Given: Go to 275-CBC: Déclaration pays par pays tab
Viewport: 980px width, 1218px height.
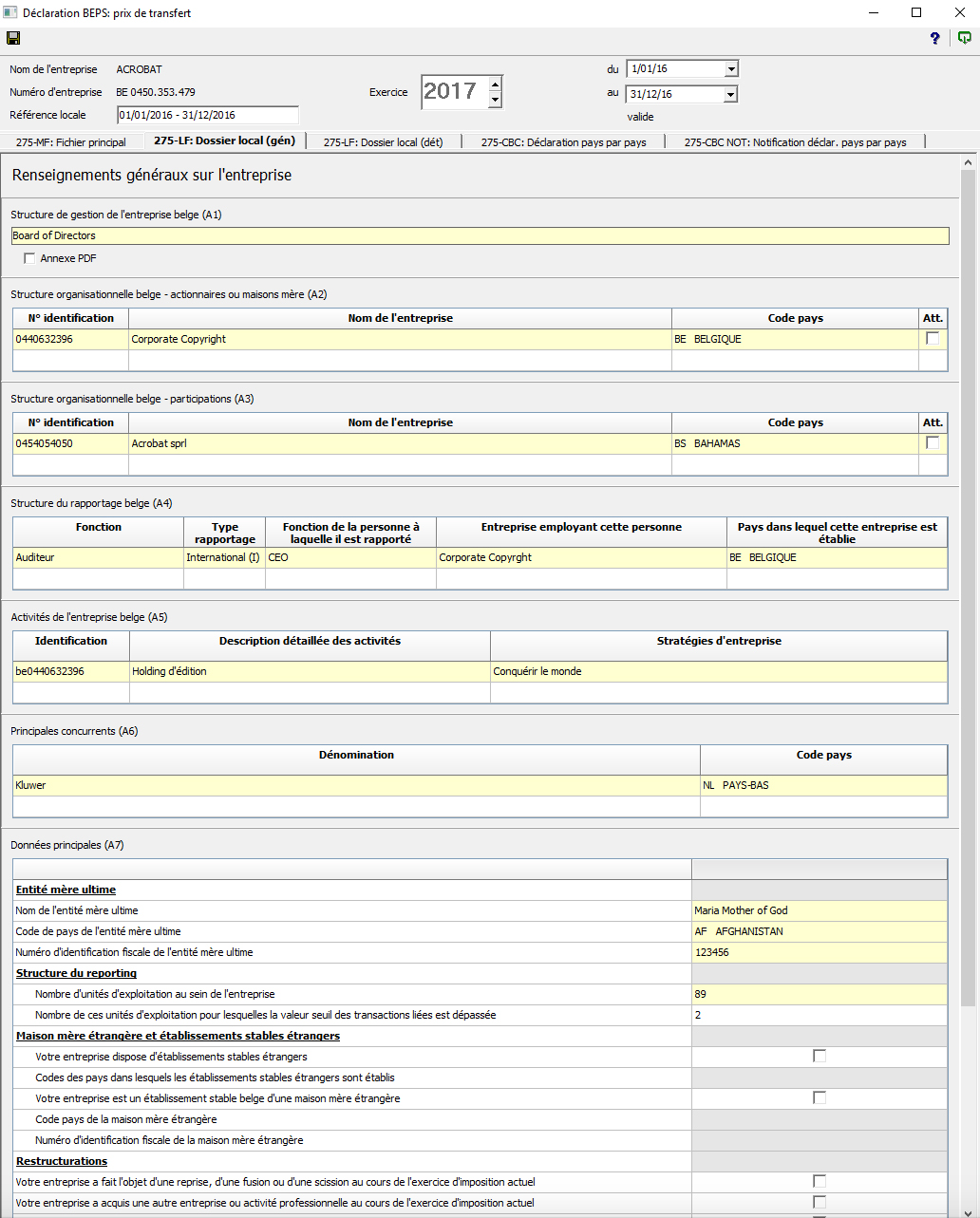Looking at the screenshot, I should (x=564, y=142).
